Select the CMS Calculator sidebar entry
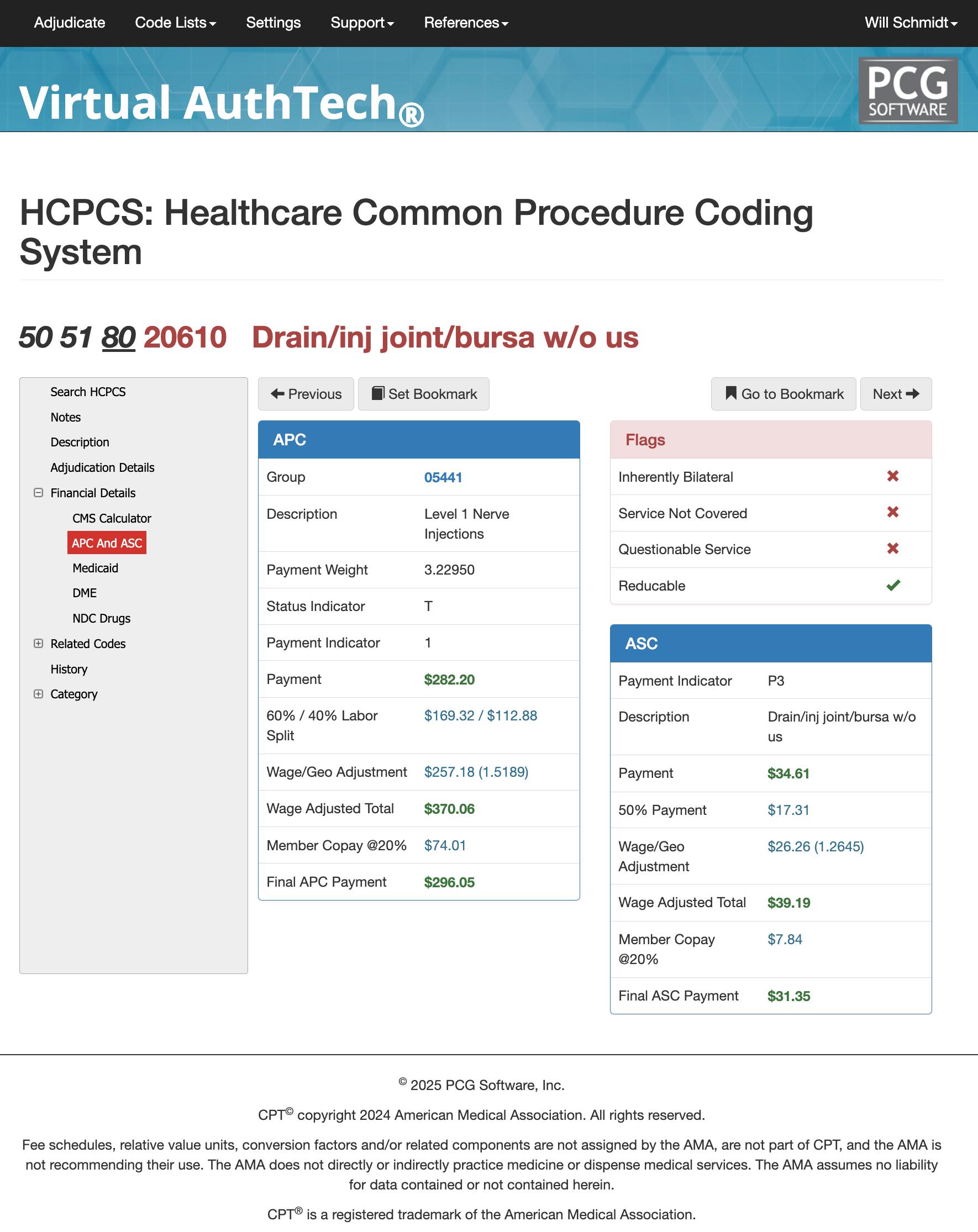Screen dimensions: 978x1232 [112, 518]
